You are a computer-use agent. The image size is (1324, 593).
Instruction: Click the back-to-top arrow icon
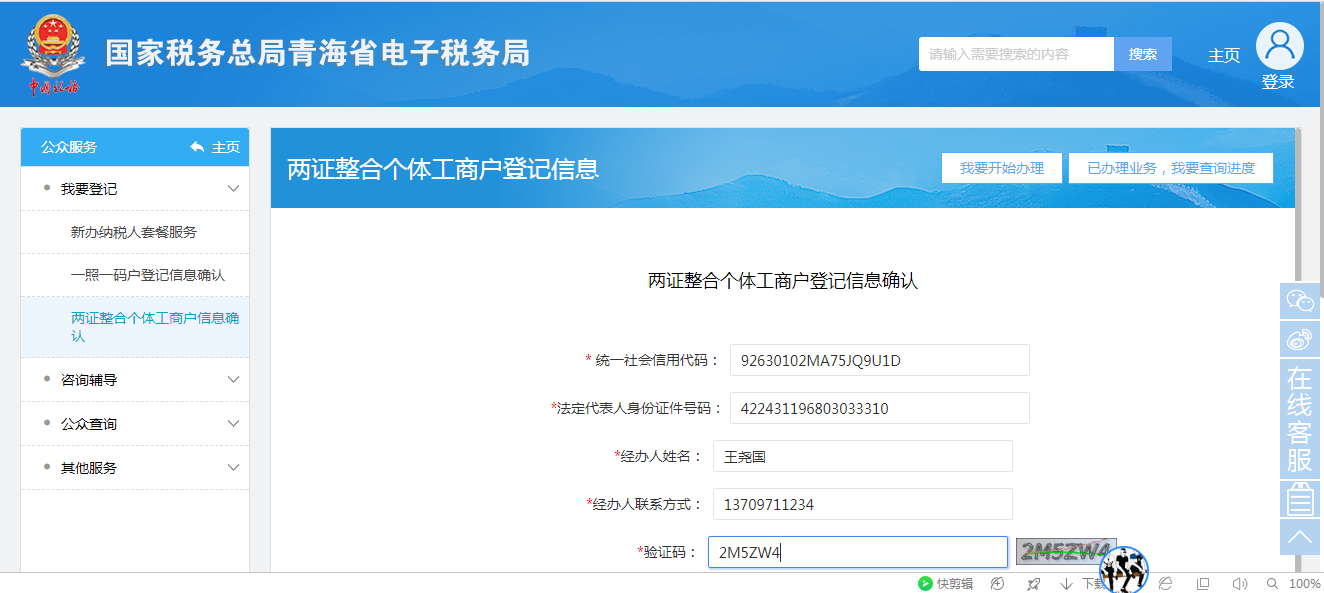pyautogui.click(x=1299, y=537)
